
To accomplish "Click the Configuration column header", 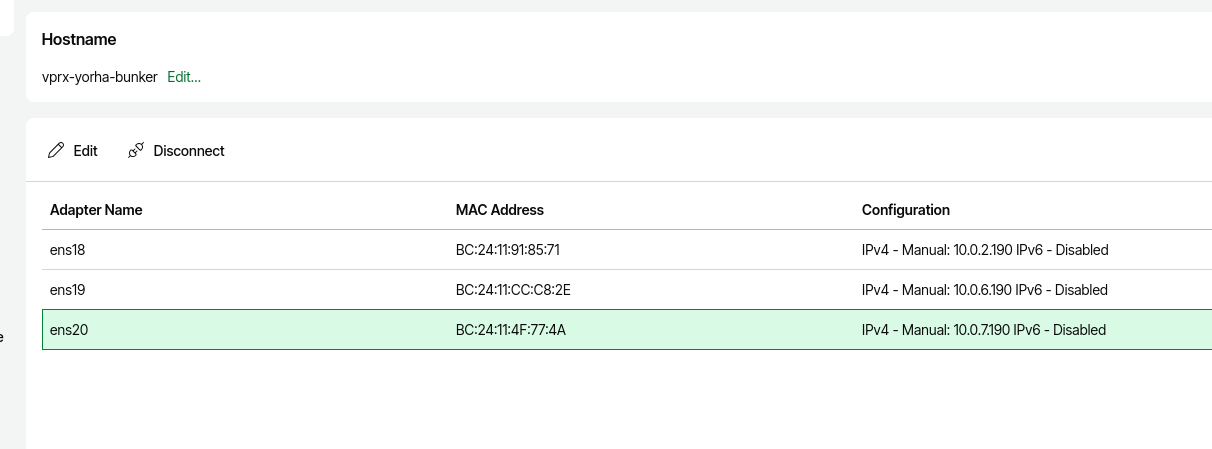I will (906, 210).
